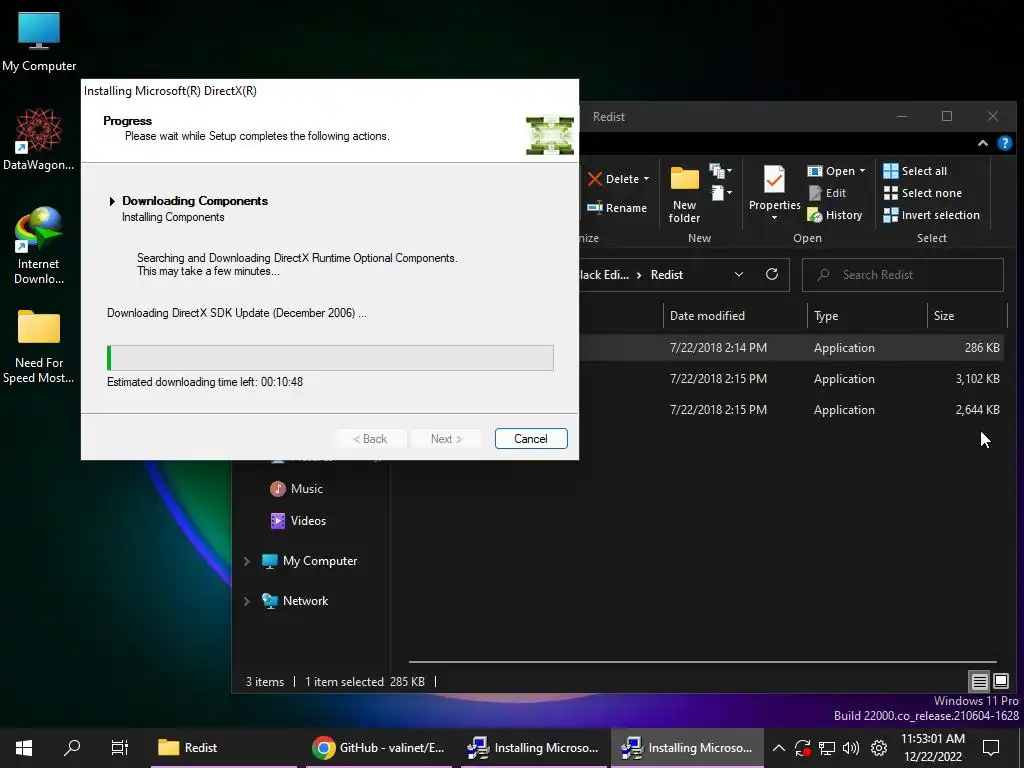Switch to active Installing Microsoft taskbar item

(x=687, y=748)
